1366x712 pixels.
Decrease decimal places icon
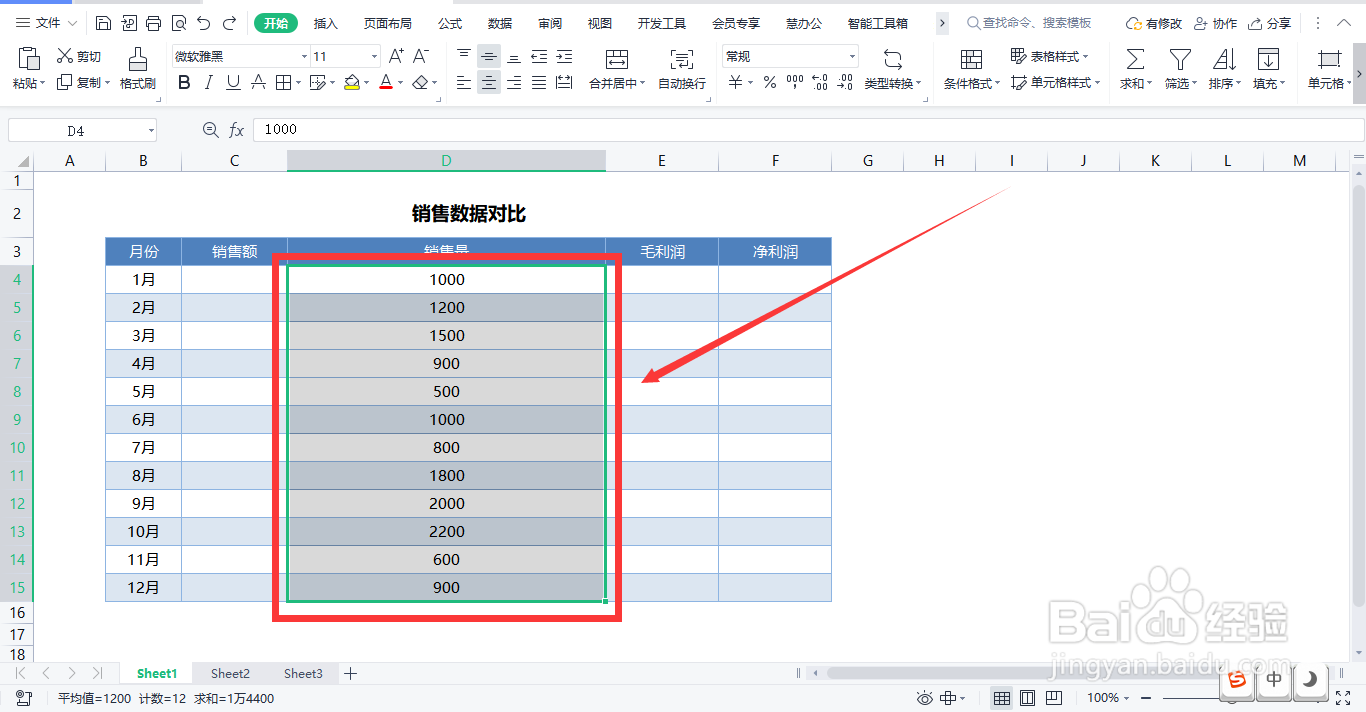(844, 83)
